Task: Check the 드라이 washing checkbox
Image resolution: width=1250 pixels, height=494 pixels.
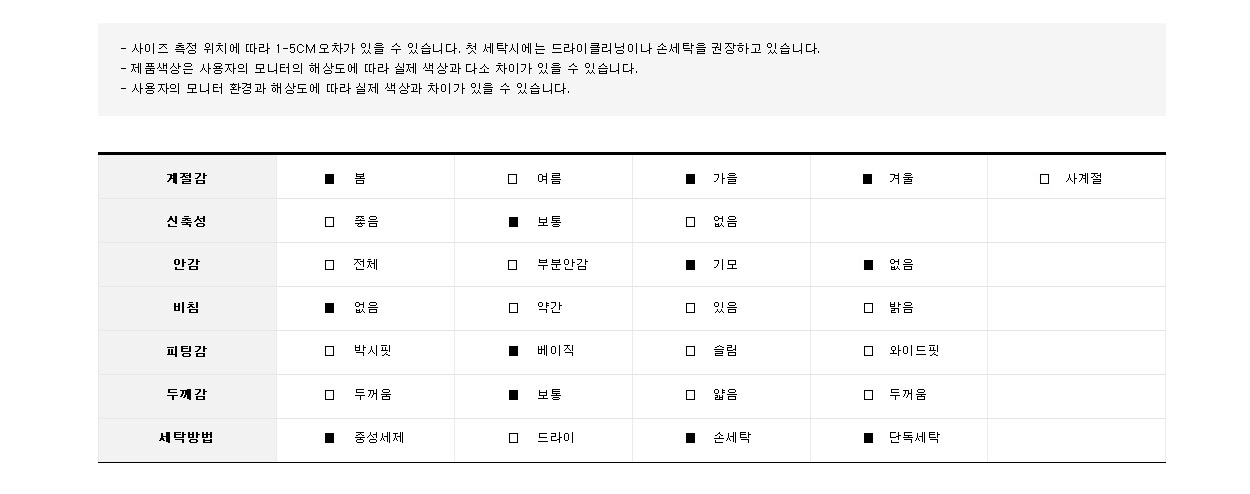Action: pyautogui.click(x=513, y=438)
